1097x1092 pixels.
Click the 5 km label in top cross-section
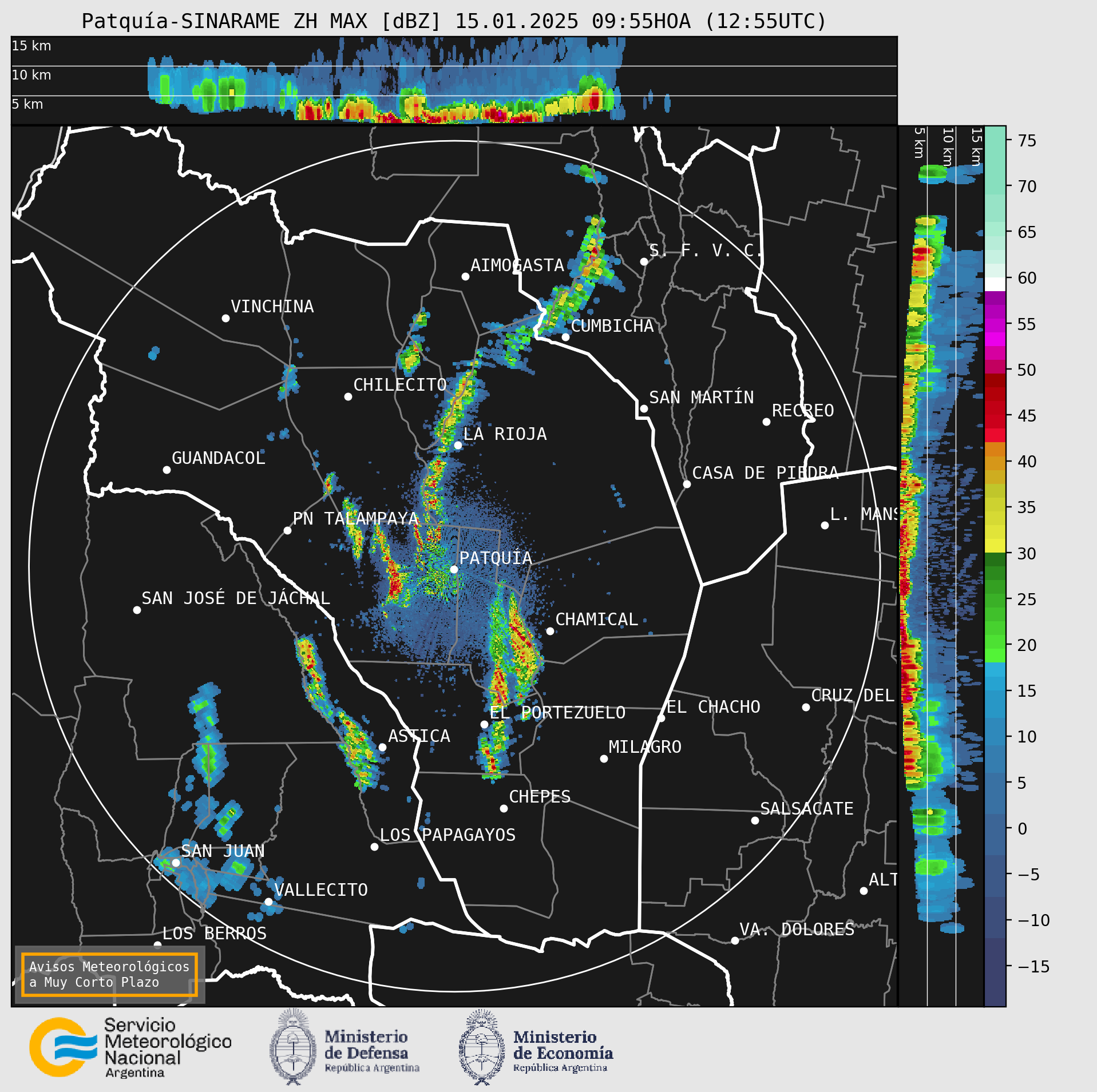tap(27, 104)
